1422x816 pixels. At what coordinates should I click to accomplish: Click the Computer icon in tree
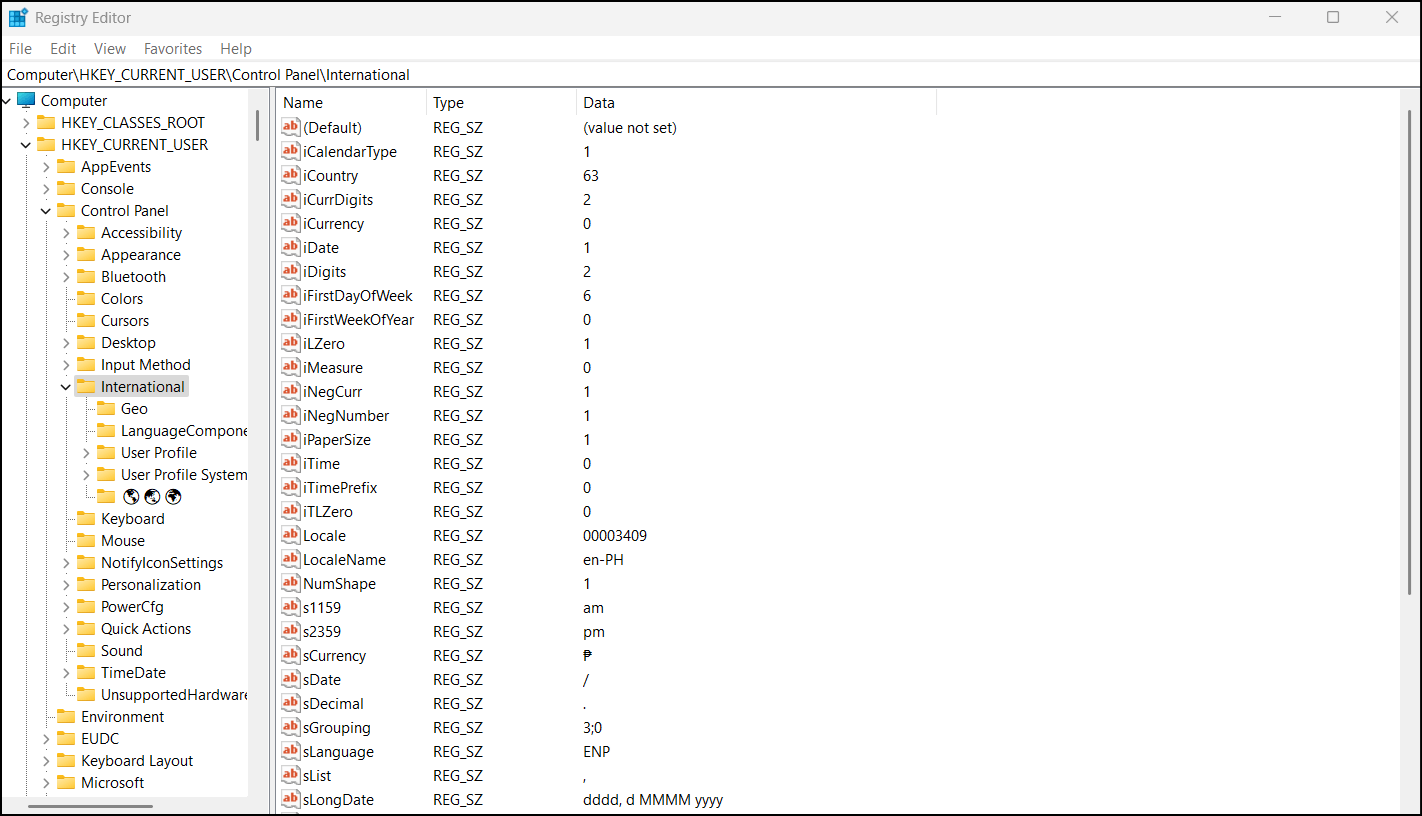coord(26,100)
